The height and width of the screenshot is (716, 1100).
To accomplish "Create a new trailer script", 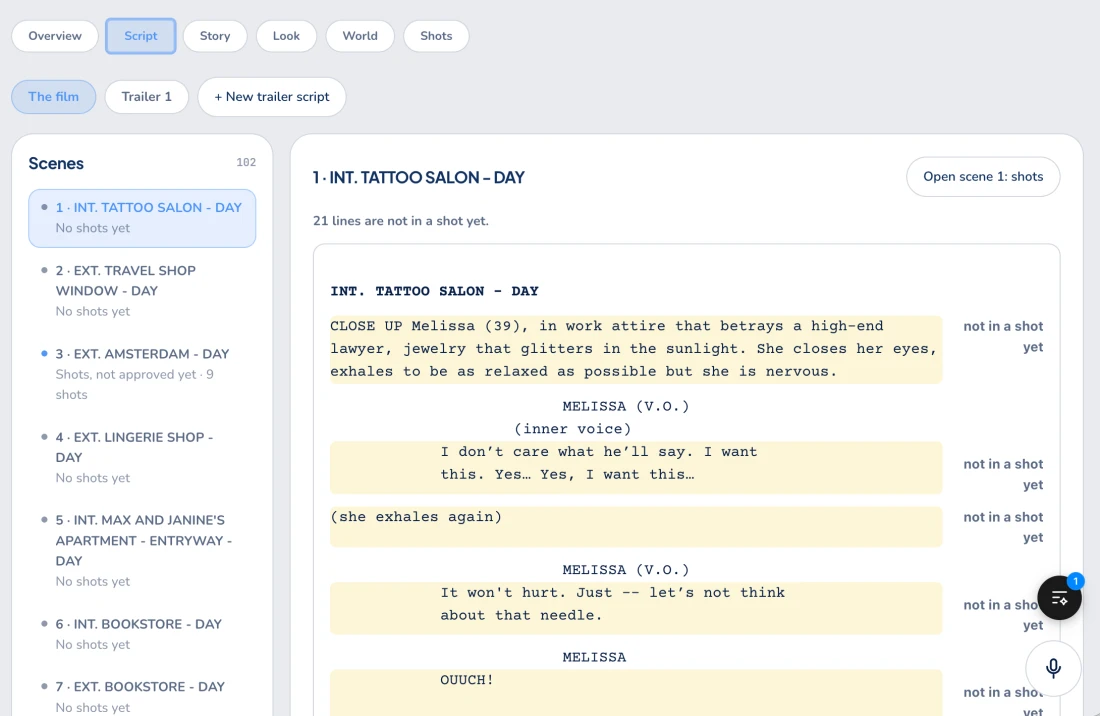I will pyautogui.click(x=271, y=97).
